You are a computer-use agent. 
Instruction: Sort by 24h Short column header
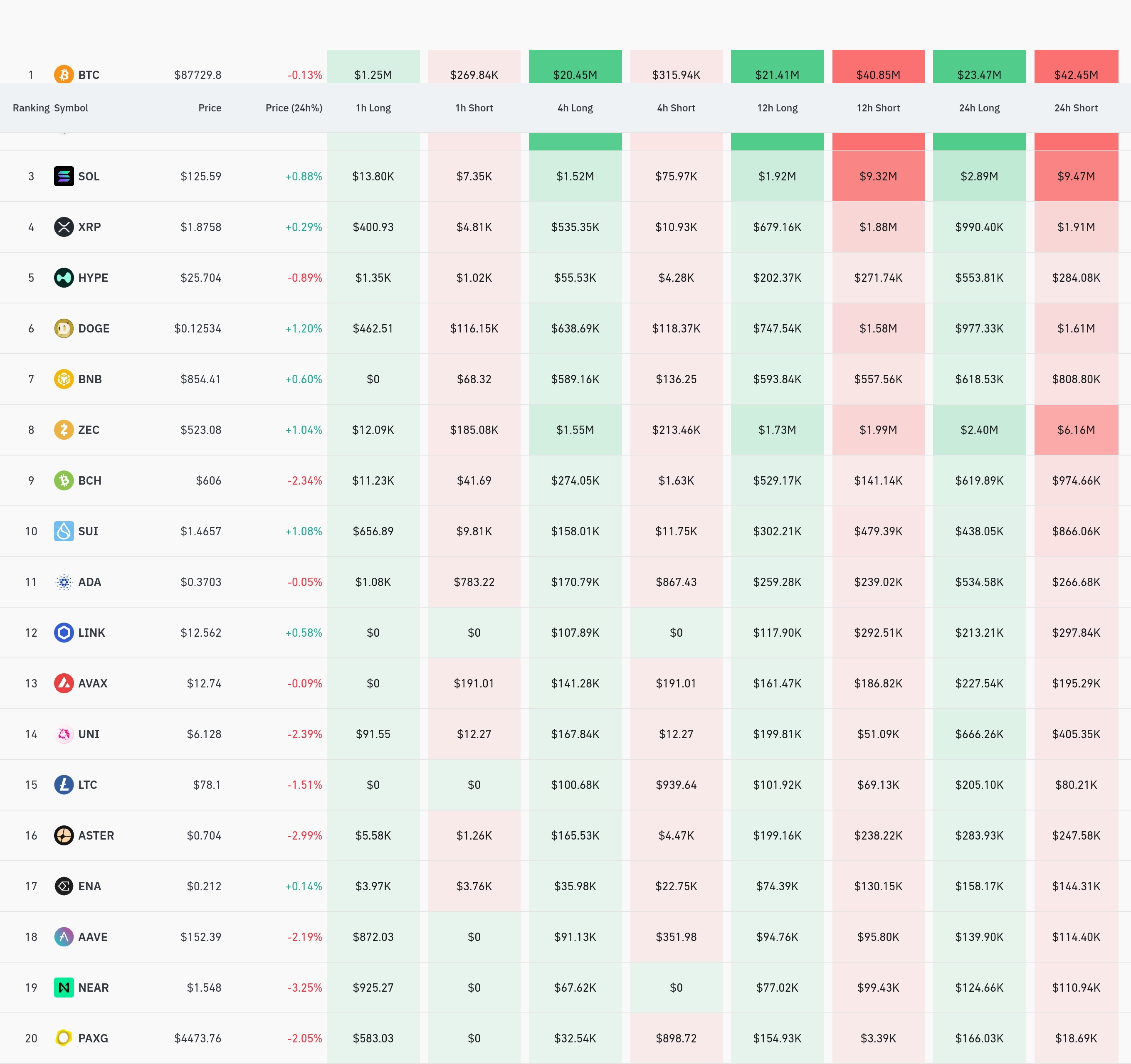(1075, 108)
